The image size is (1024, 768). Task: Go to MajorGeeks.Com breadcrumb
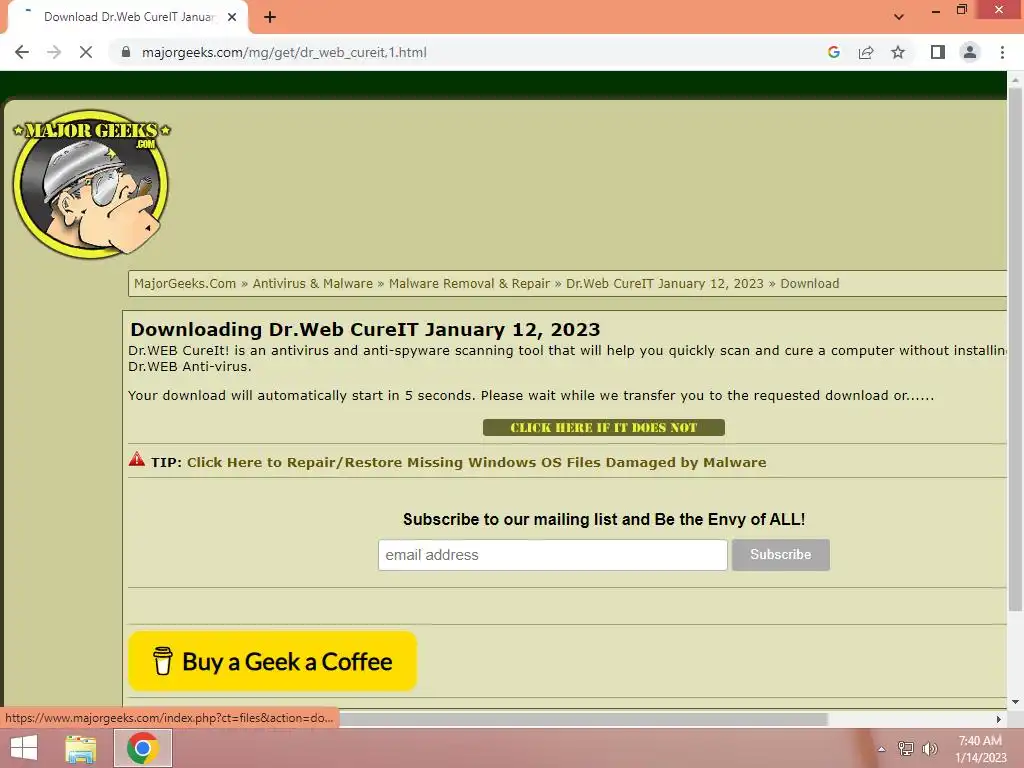click(185, 283)
